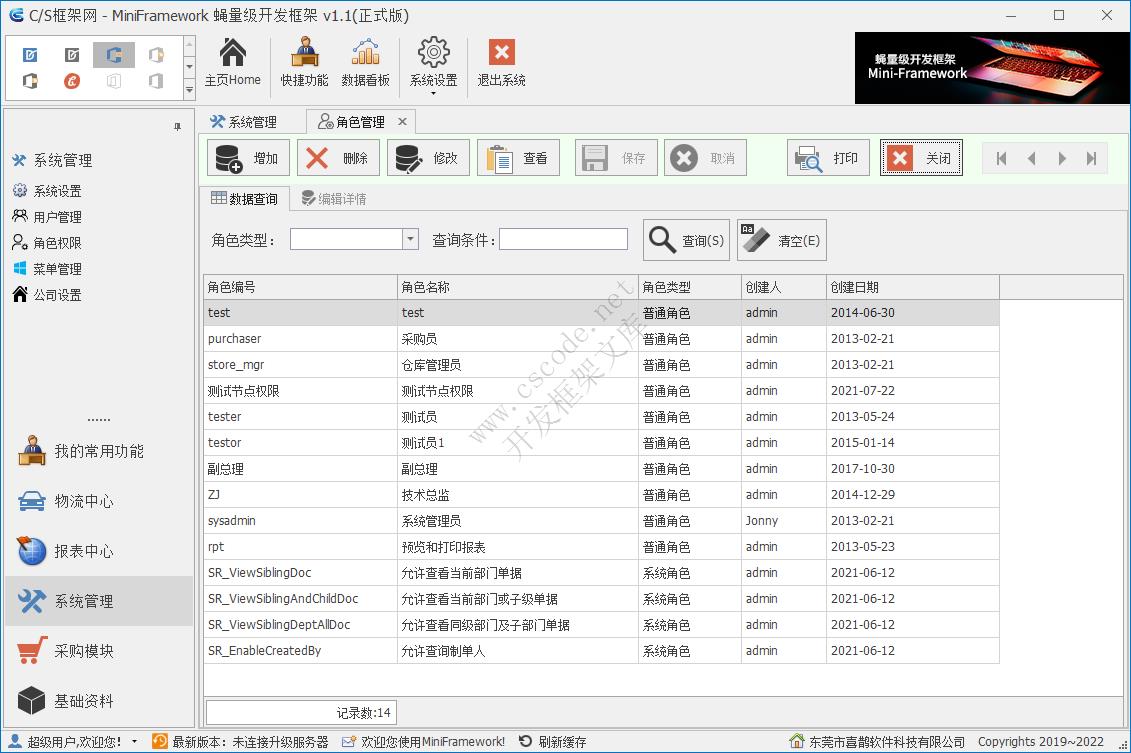Click the 增加 (Add) toolbar icon
This screenshot has width=1131, height=753.
click(x=247, y=157)
